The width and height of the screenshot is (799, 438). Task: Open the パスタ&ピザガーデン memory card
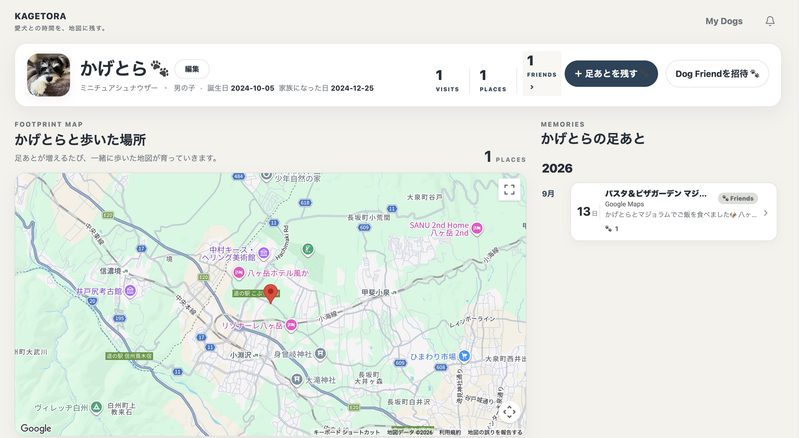674,211
